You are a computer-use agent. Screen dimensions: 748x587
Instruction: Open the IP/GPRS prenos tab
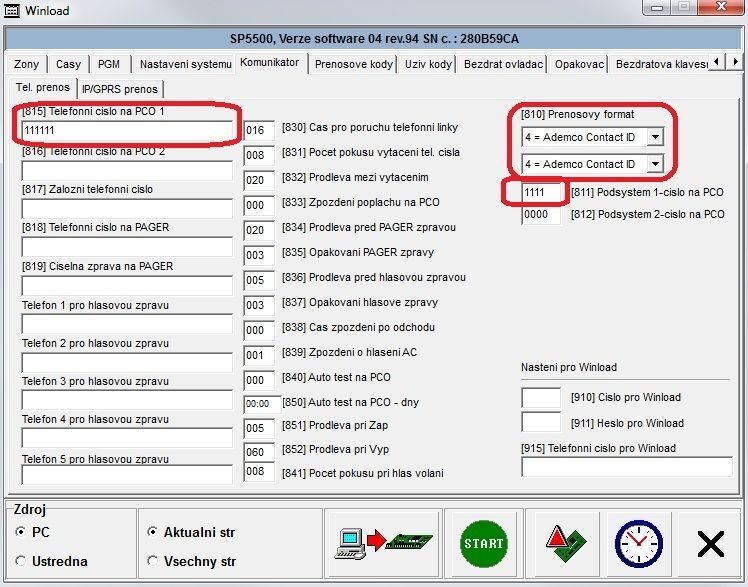pyautogui.click(x=119, y=89)
